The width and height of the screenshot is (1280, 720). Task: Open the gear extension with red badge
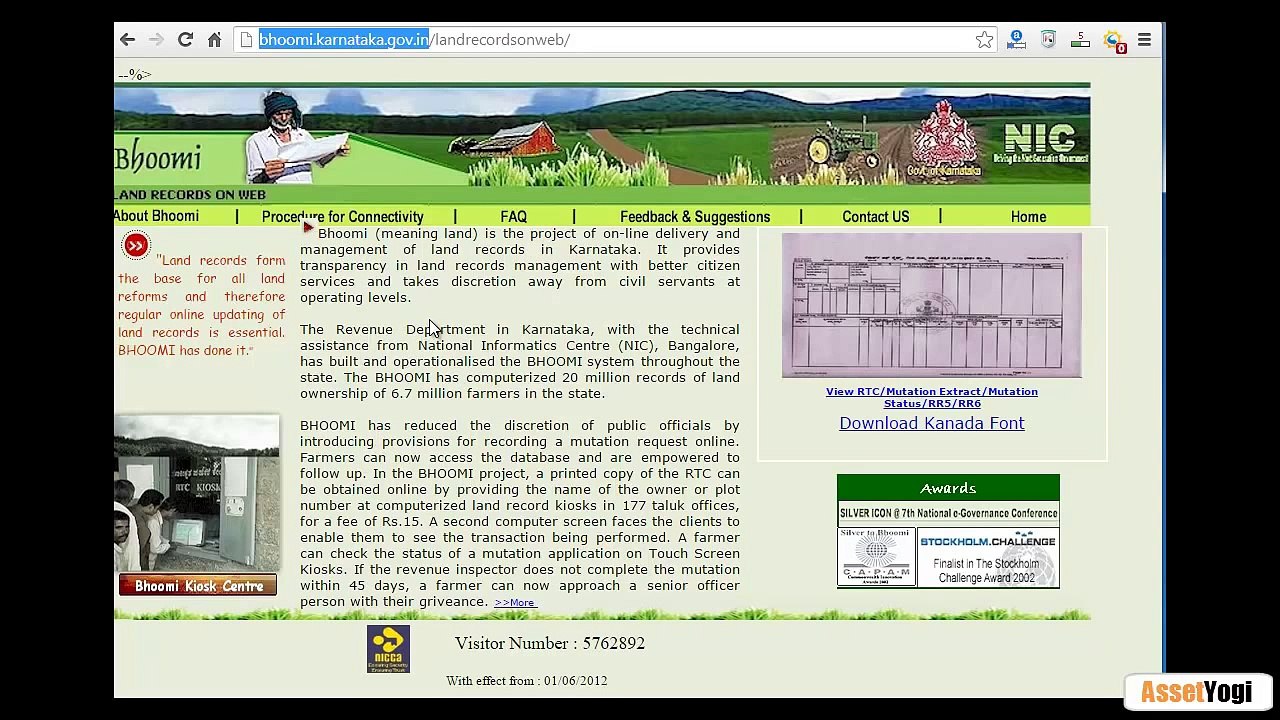[1113, 41]
